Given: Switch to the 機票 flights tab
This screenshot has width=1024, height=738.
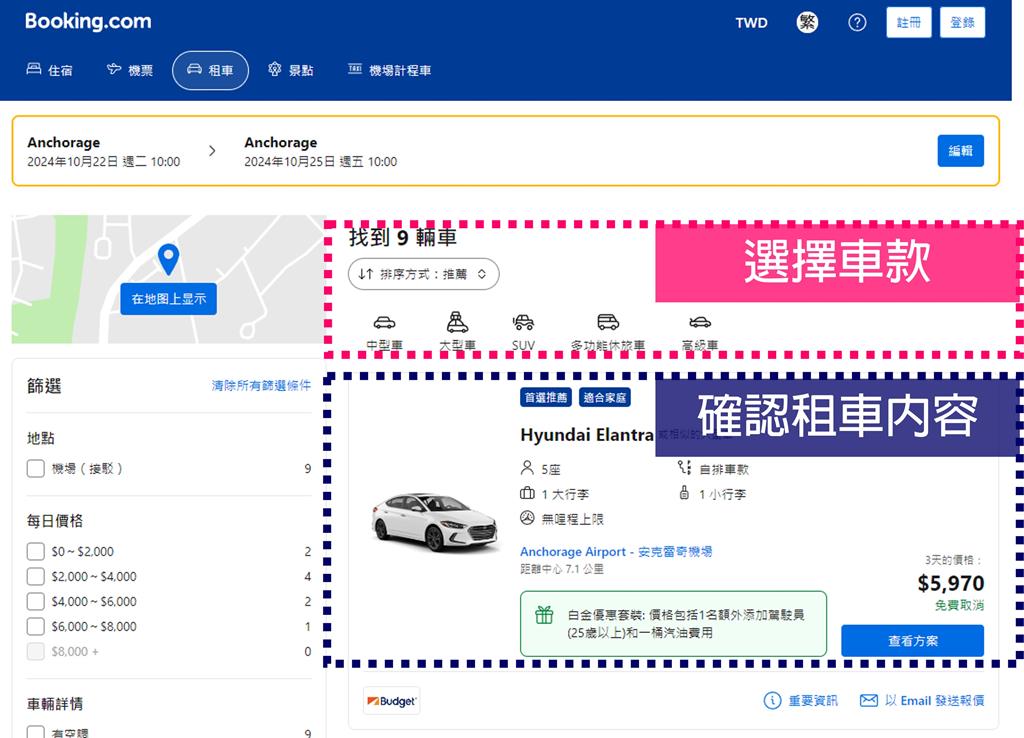Looking at the screenshot, I should 130,70.
